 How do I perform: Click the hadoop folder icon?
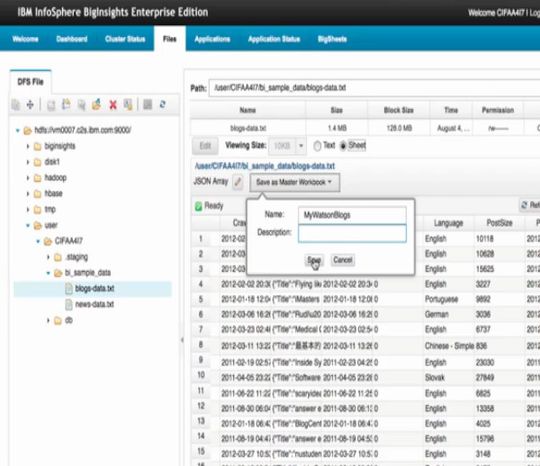tap(38, 178)
